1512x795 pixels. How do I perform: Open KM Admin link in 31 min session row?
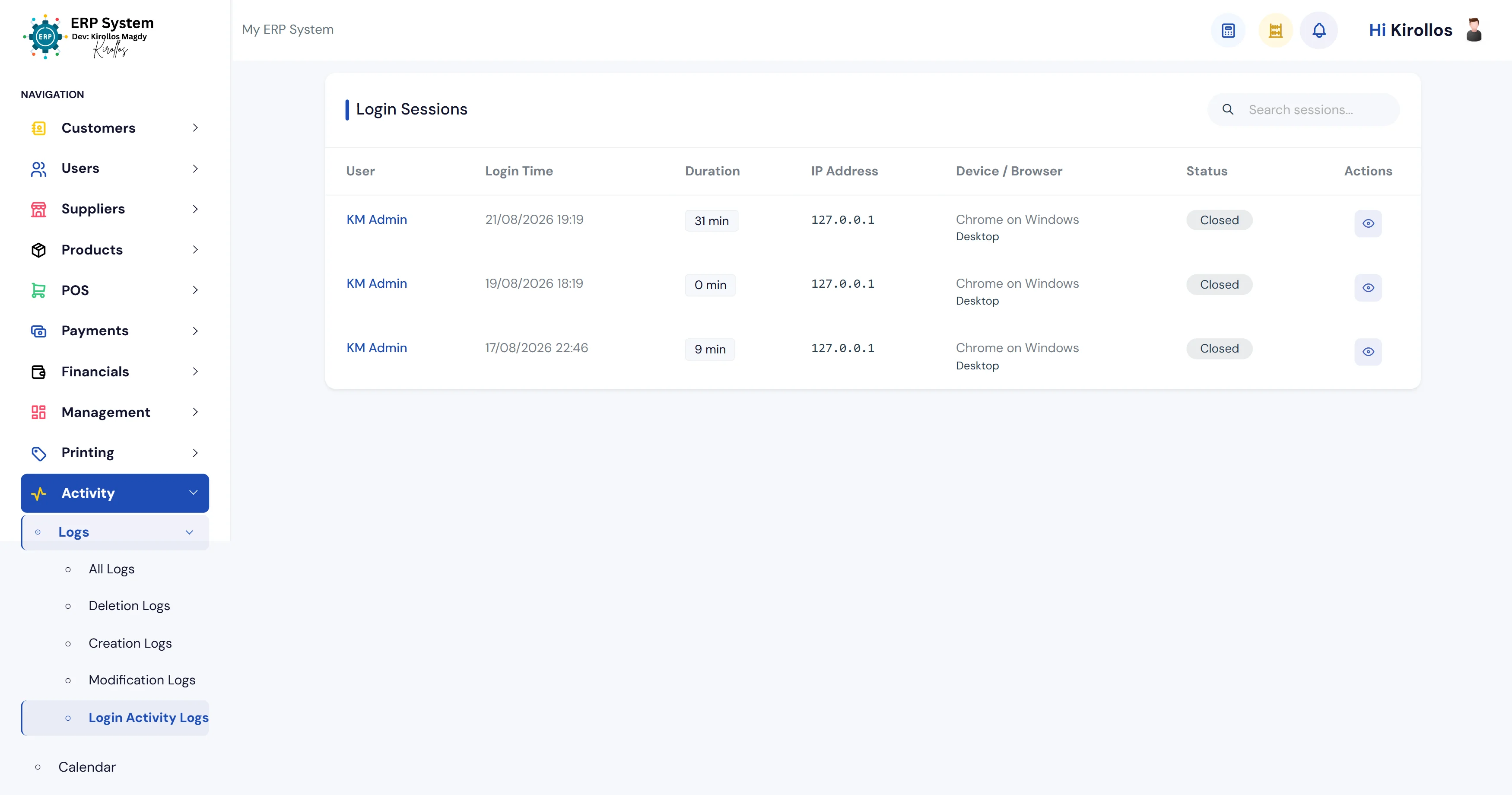[x=377, y=219]
